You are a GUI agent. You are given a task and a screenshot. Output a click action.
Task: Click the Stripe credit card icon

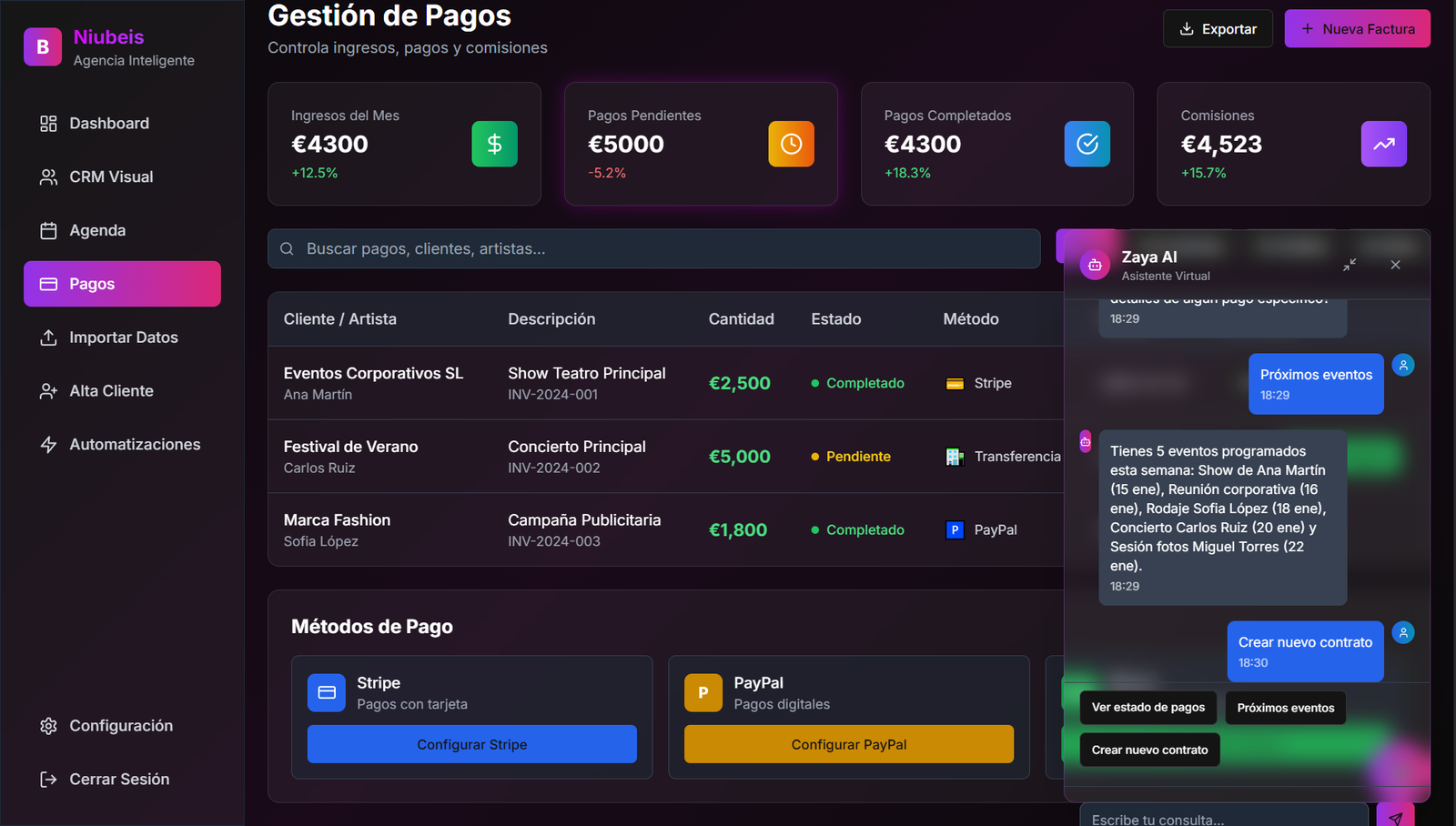point(327,693)
